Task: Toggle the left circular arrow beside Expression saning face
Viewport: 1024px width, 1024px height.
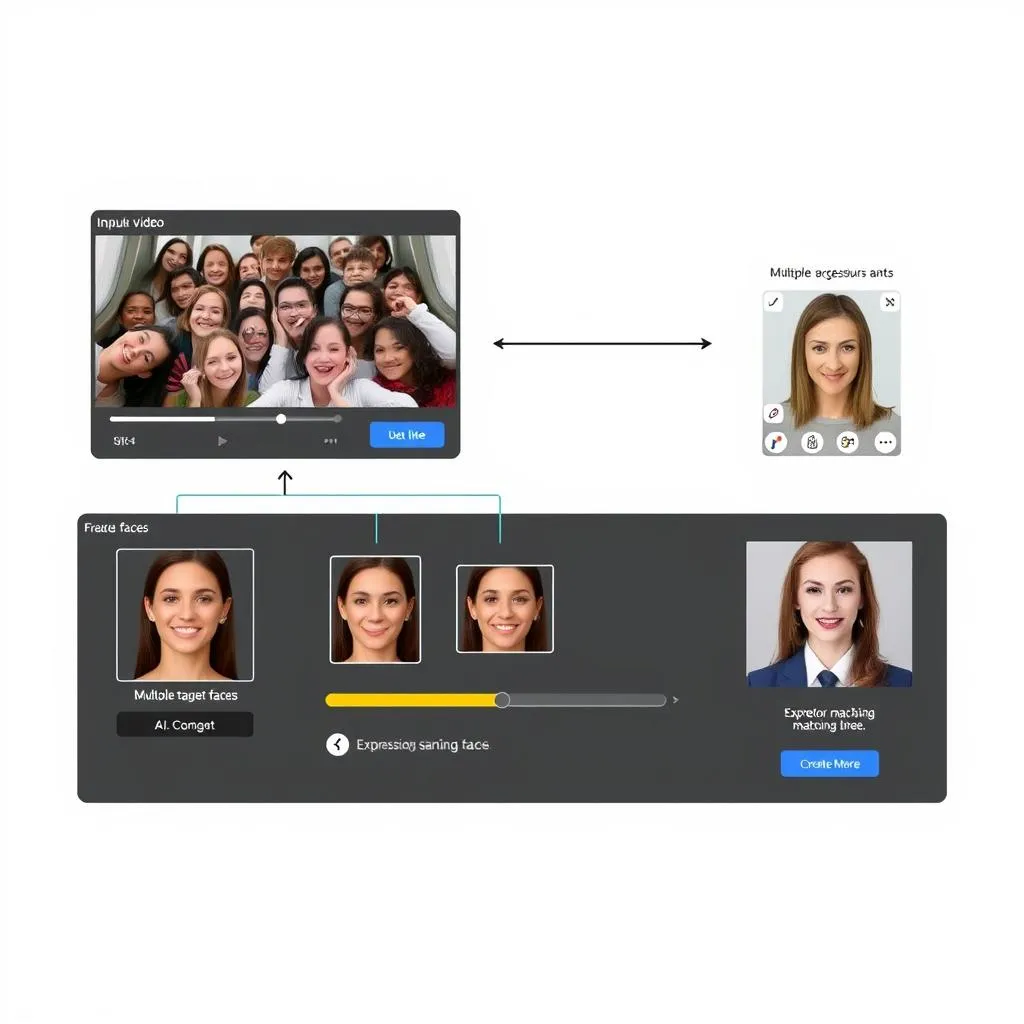Action: 337,744
